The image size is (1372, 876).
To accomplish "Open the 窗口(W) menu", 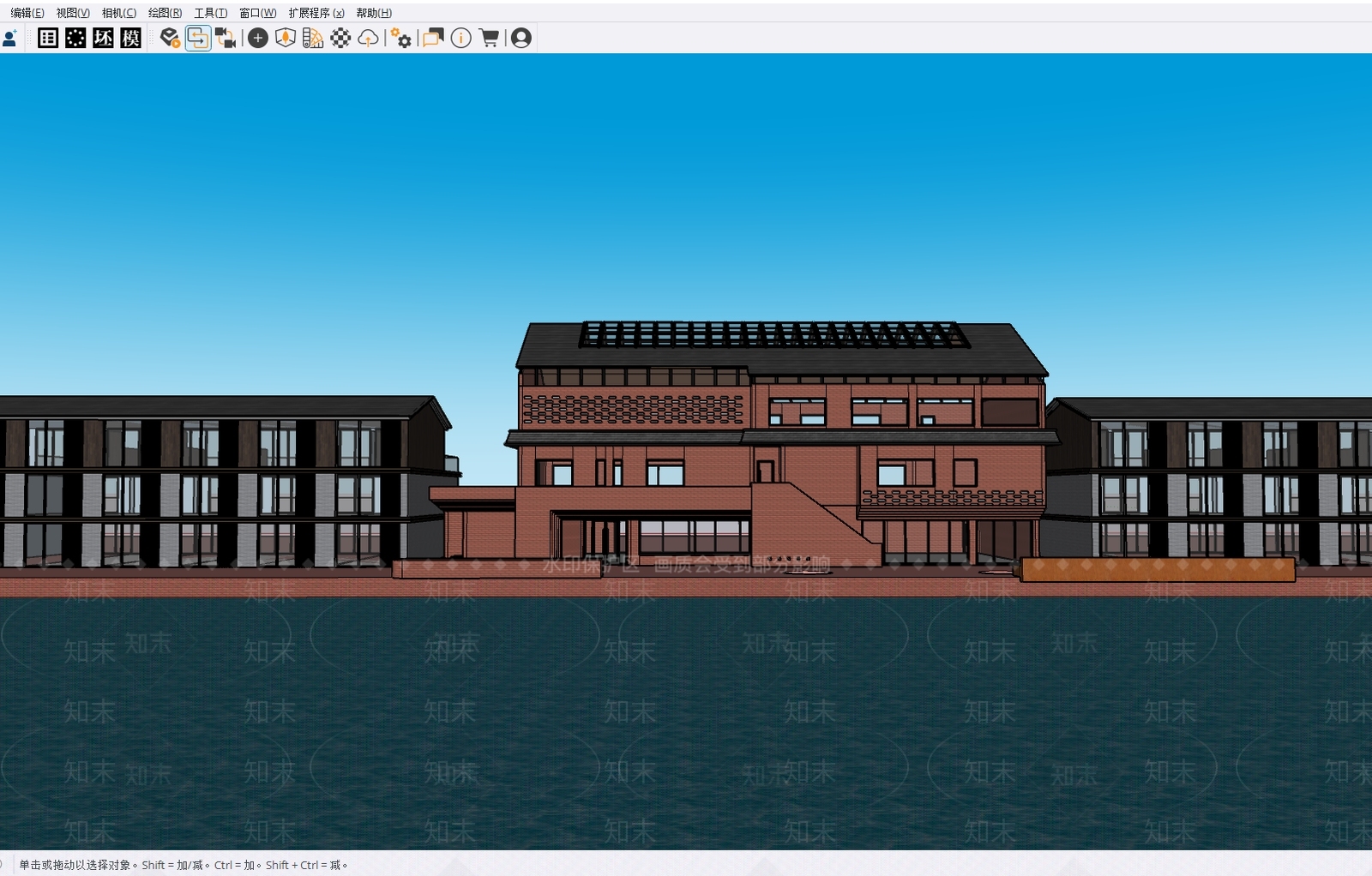I will (257, 13).
